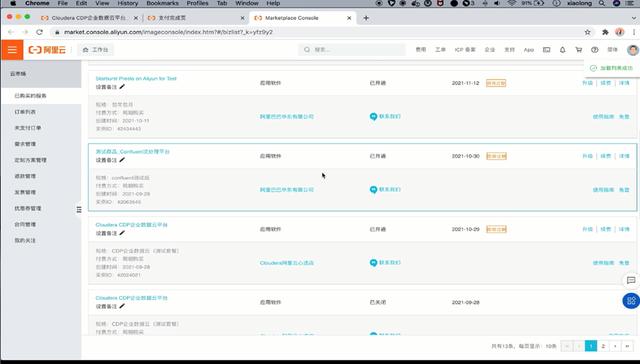Viewport: 640px width, 364px height.
Task: Click the Alibaba Cloud logo
Action: pos(47,50)
